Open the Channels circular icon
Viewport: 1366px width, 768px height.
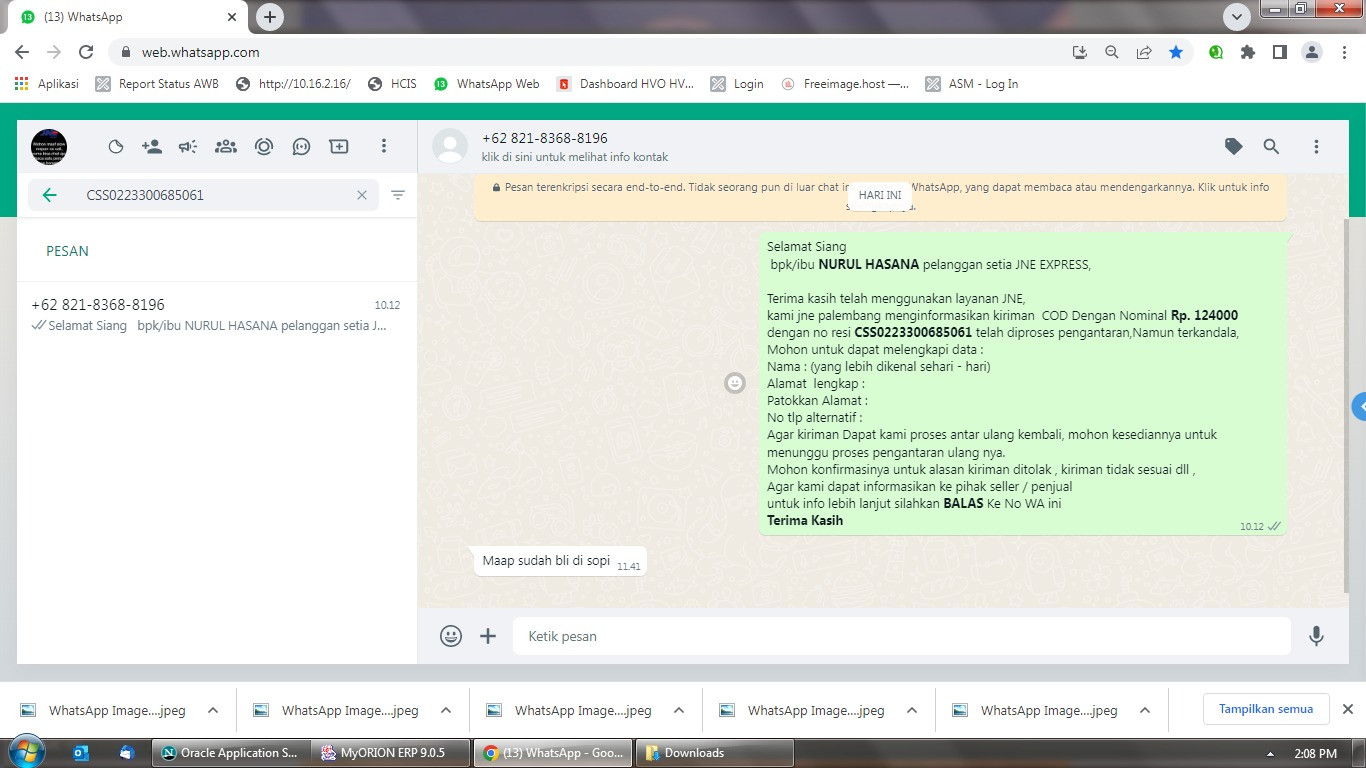point(264,147)
